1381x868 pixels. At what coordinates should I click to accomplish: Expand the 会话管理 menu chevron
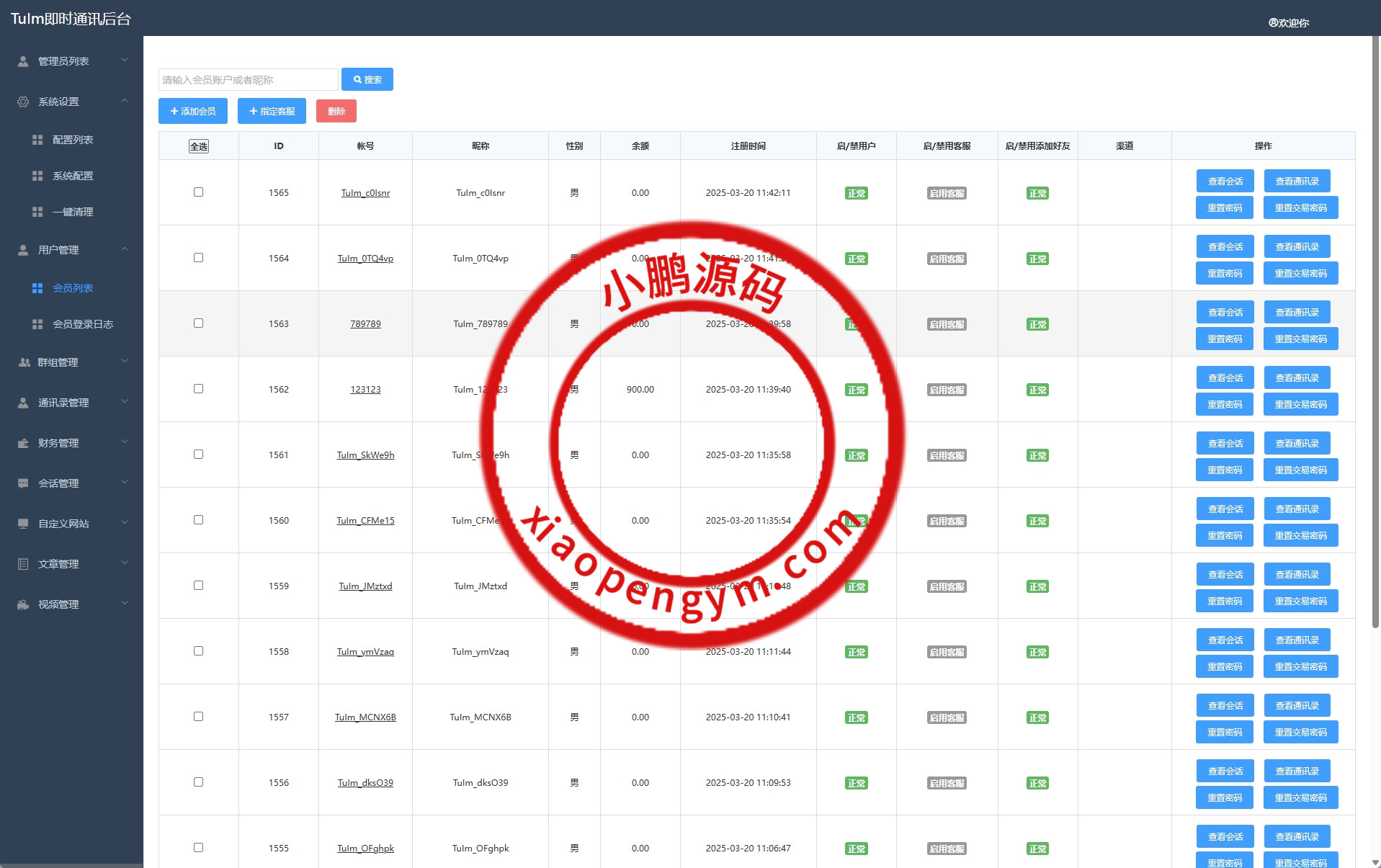[125, 483]
